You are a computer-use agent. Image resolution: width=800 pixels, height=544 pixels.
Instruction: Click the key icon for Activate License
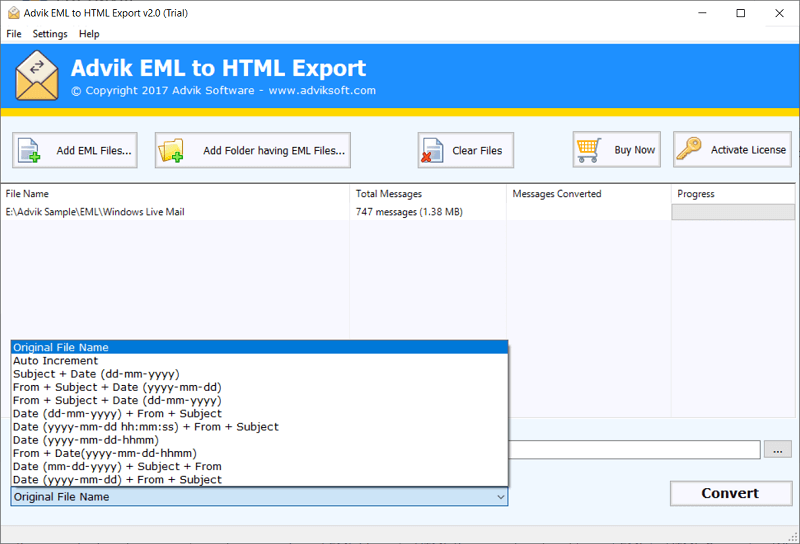[x=689, y=149]
